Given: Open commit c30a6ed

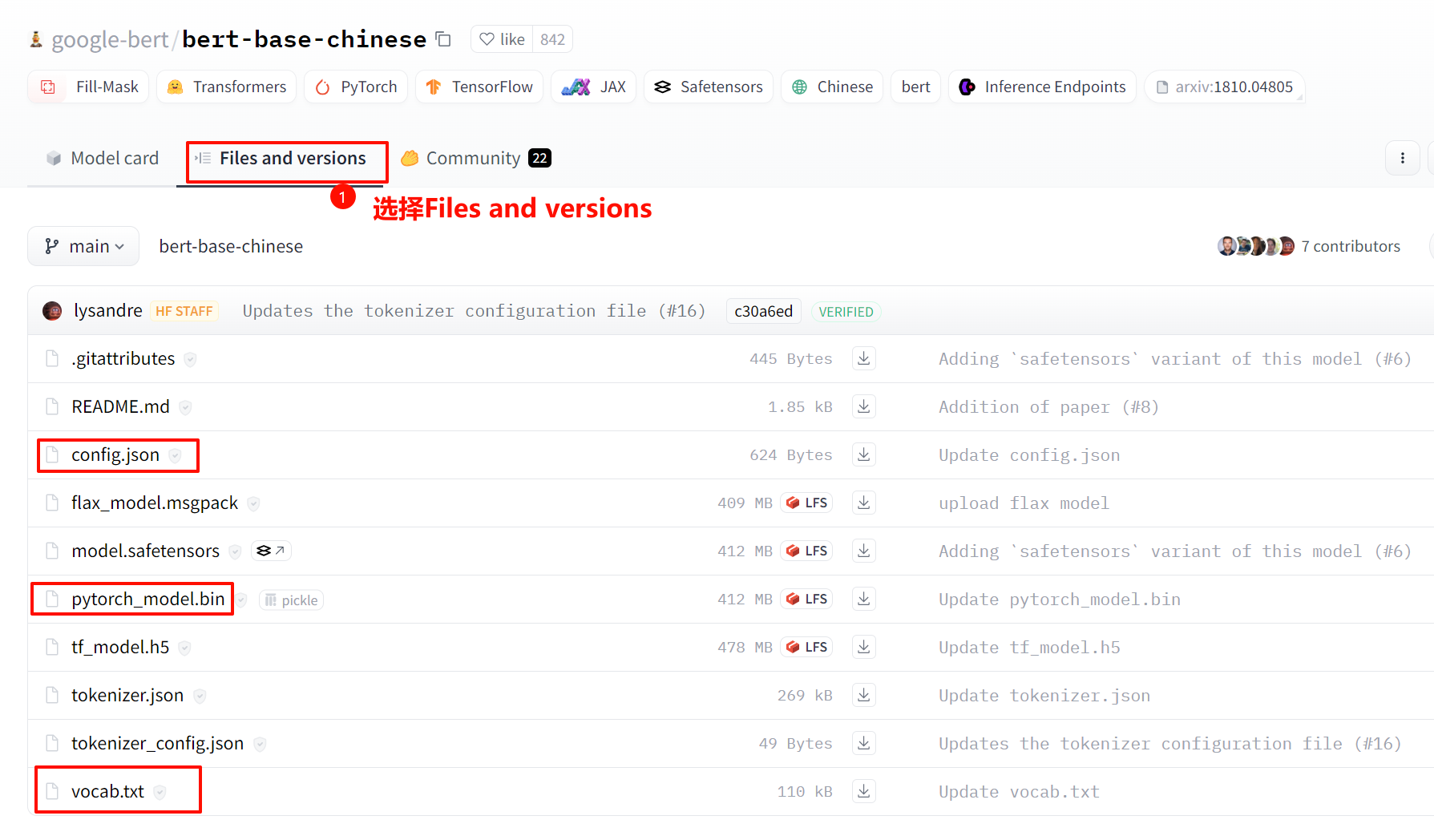Looking at the screenshot, I should tap(763, 311).
